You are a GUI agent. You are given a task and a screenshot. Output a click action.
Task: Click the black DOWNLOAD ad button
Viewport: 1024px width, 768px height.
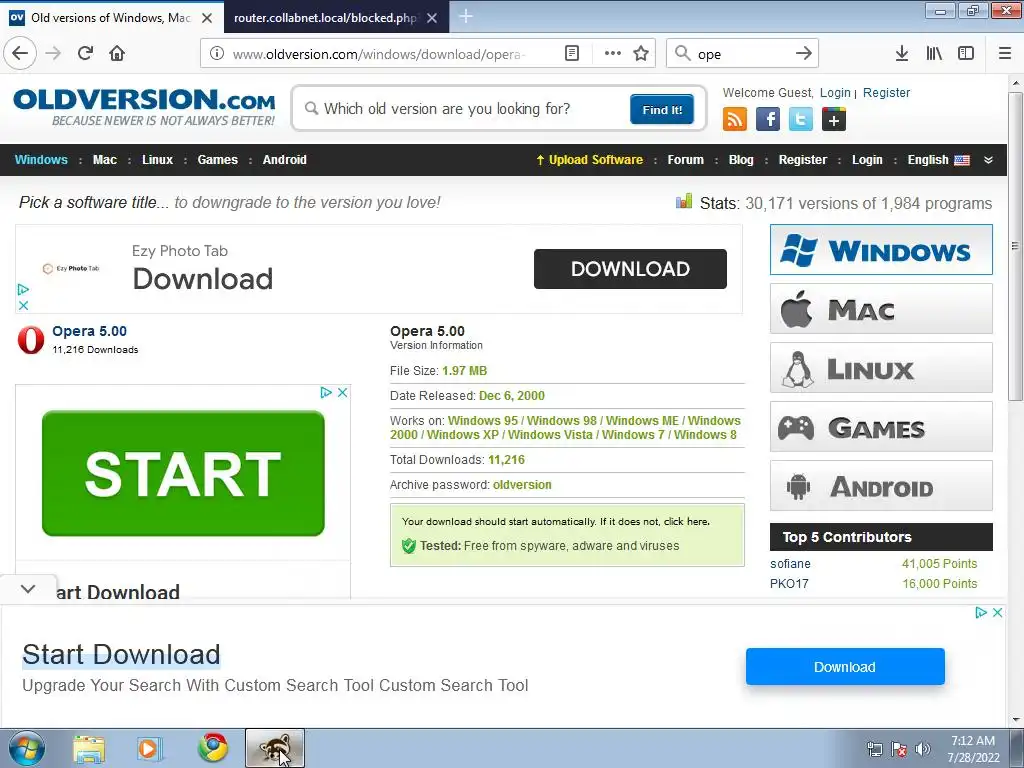[630, 268]
